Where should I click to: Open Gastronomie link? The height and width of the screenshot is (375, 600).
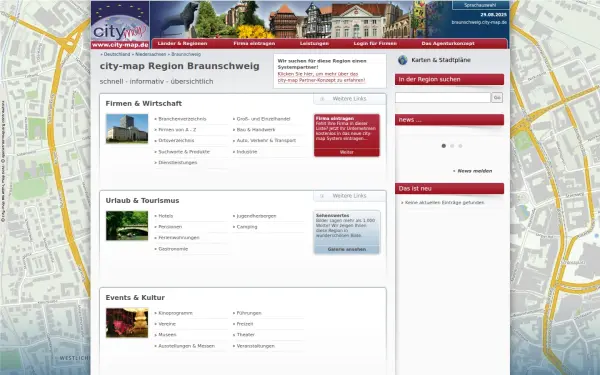pos(173,249)
